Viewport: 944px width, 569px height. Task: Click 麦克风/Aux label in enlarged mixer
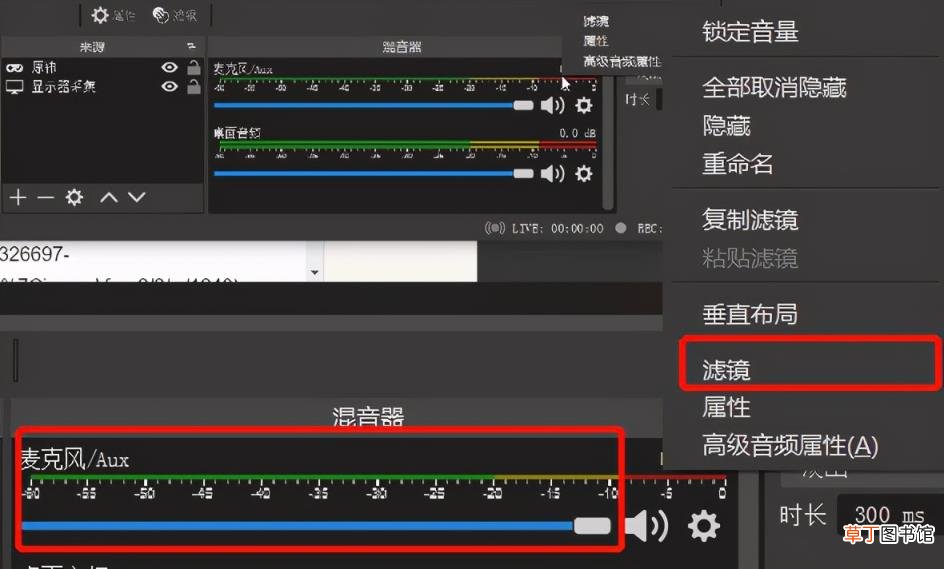[75, 459]
